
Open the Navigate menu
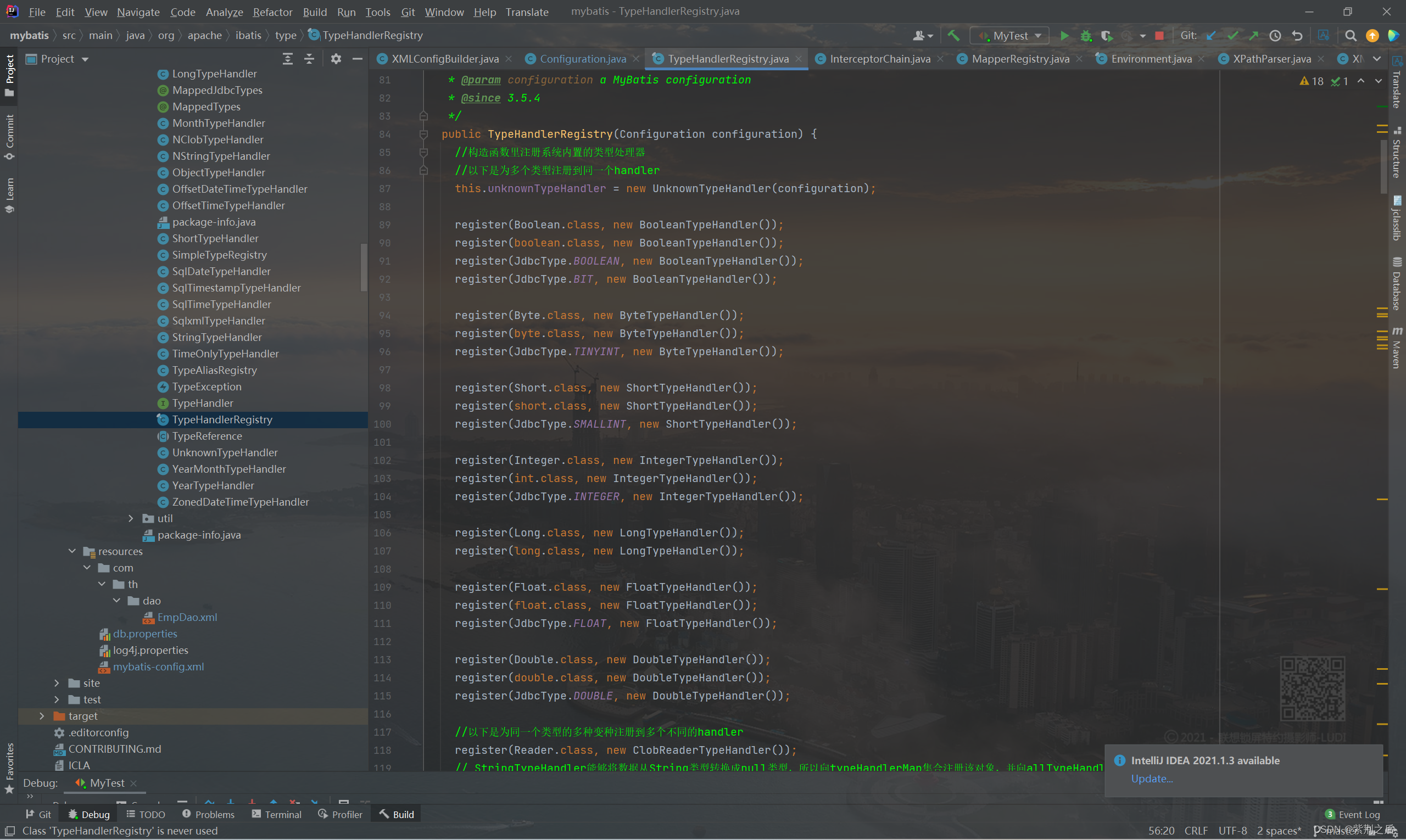[138, 12]
